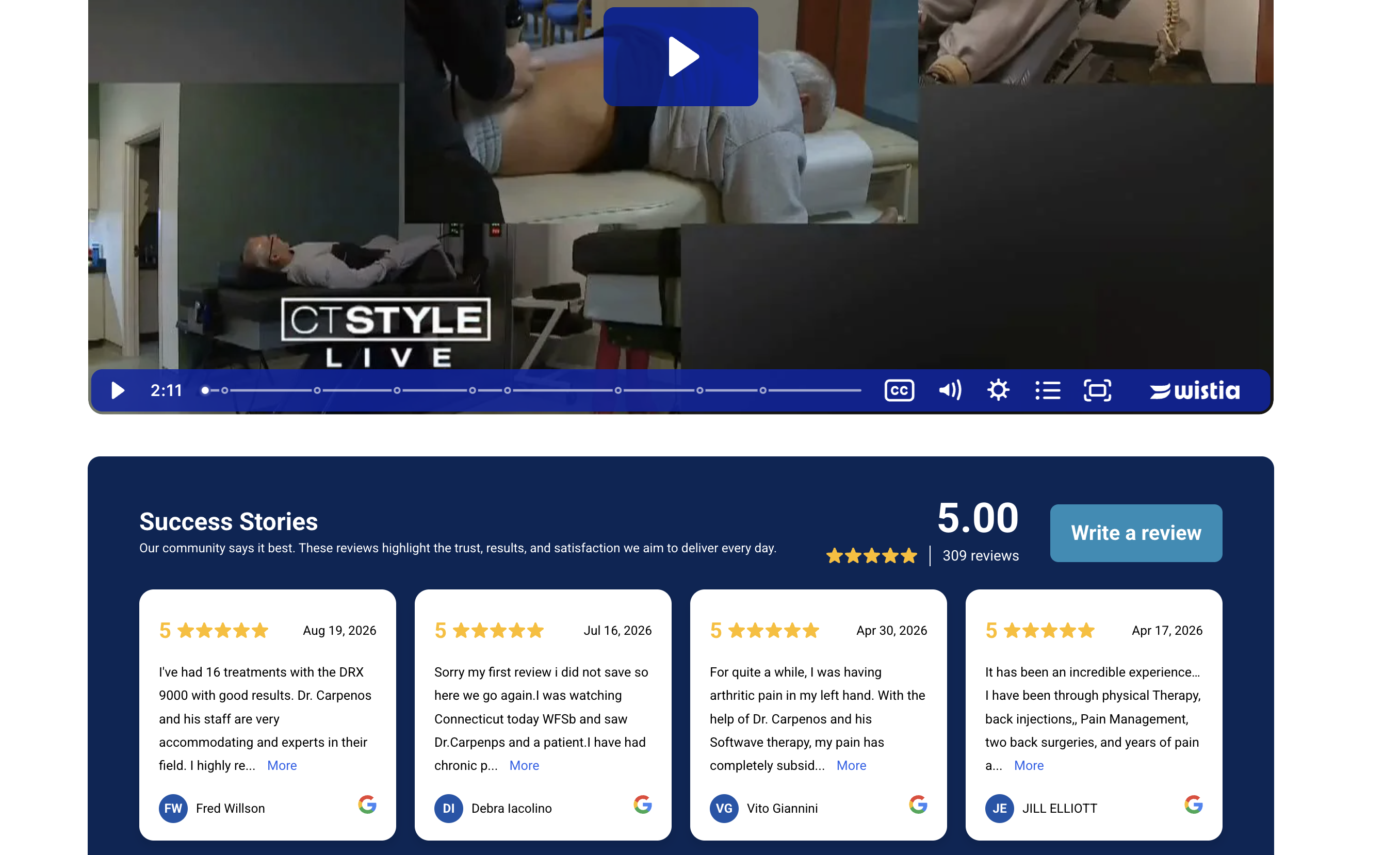Expand Debra Iacolino's review with More

(x=524, y=765)
